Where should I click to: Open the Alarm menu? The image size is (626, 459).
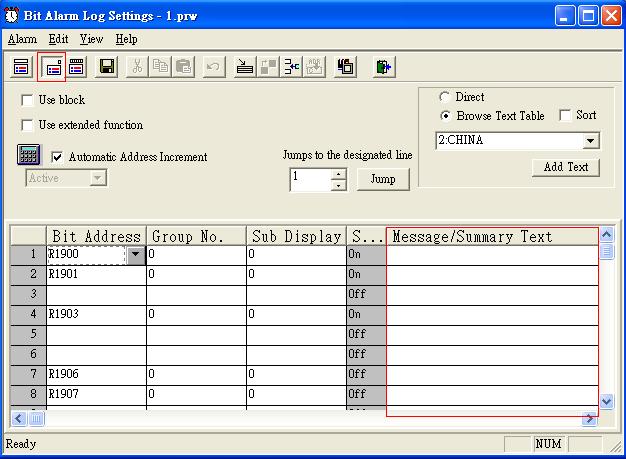pos(22,39)
